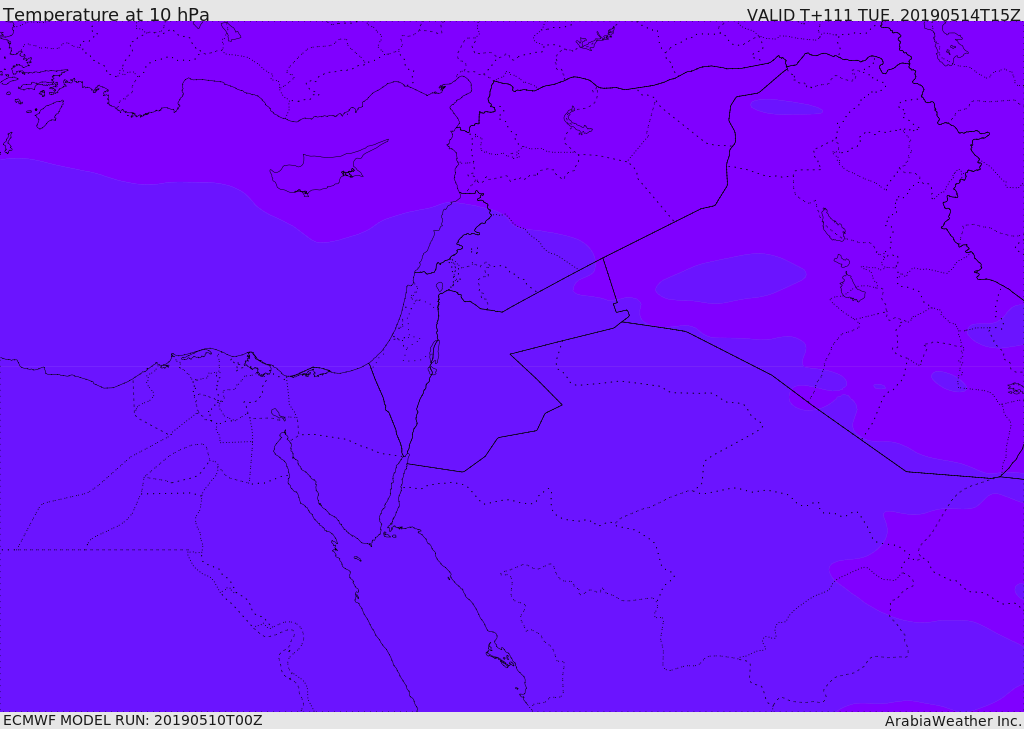Click 'ECMWF MODEL RUN: 20190510T00Z' footer text
The image size is (1024, 729).
(133, 720)
